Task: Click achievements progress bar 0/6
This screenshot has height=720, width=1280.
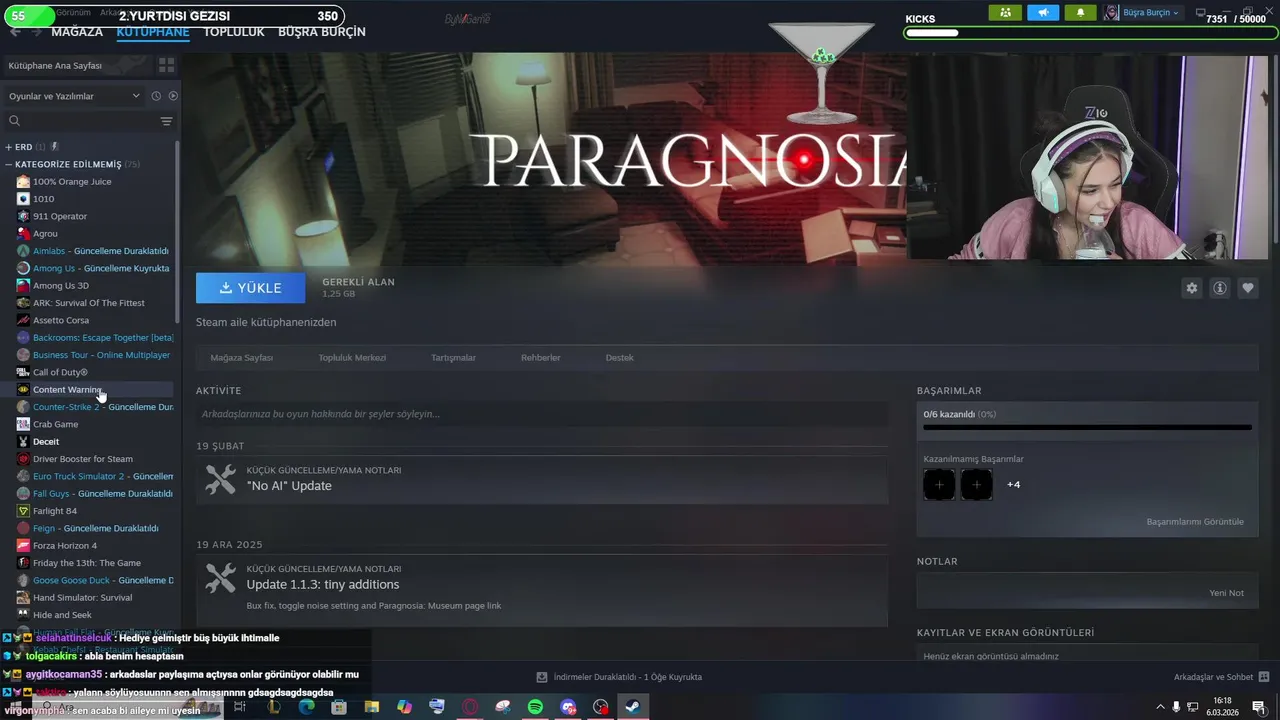Action: coord(1087,428)
